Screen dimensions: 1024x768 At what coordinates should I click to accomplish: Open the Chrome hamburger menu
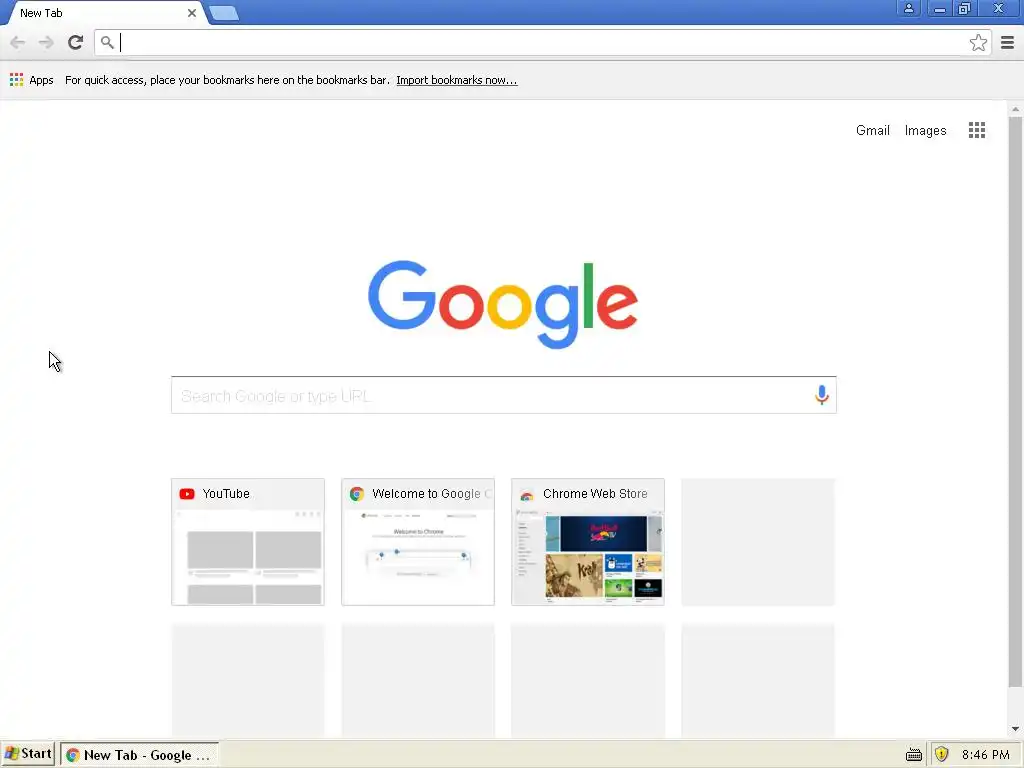coord(1007,43)
